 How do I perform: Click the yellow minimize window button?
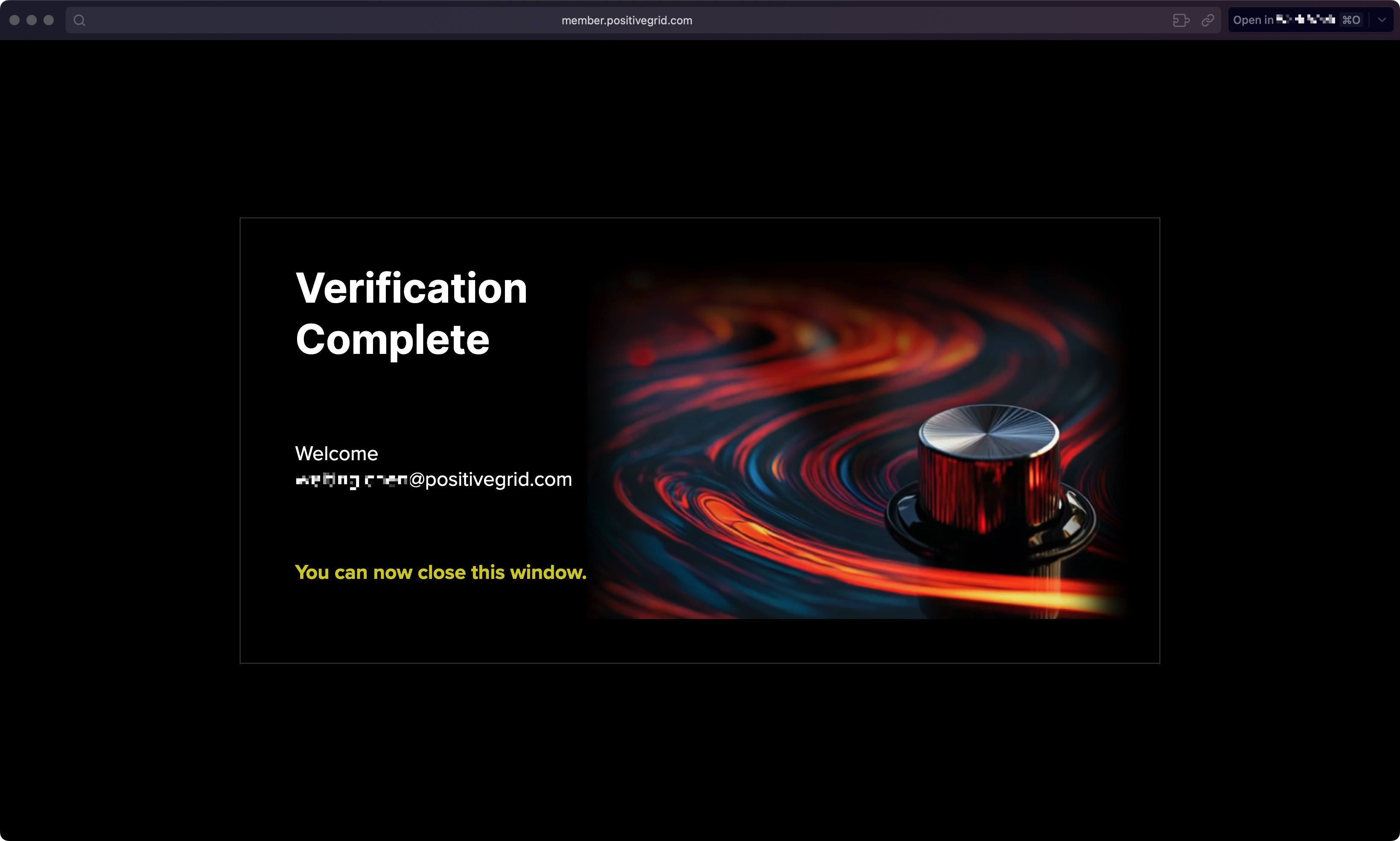click(x=32, y=20)
